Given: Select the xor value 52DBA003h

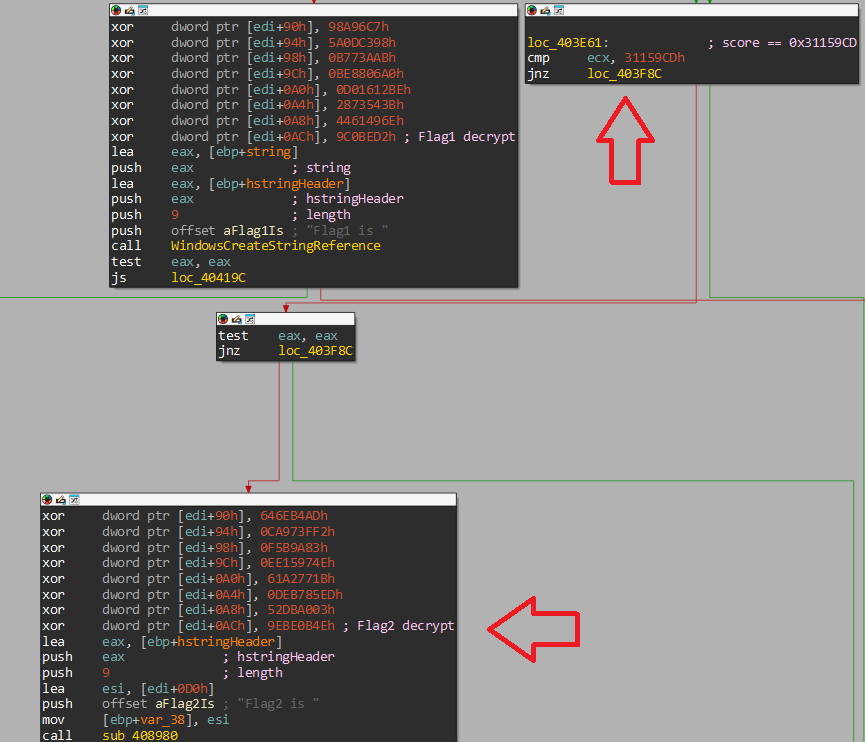Looking at the screenshot, I should 301,610.
